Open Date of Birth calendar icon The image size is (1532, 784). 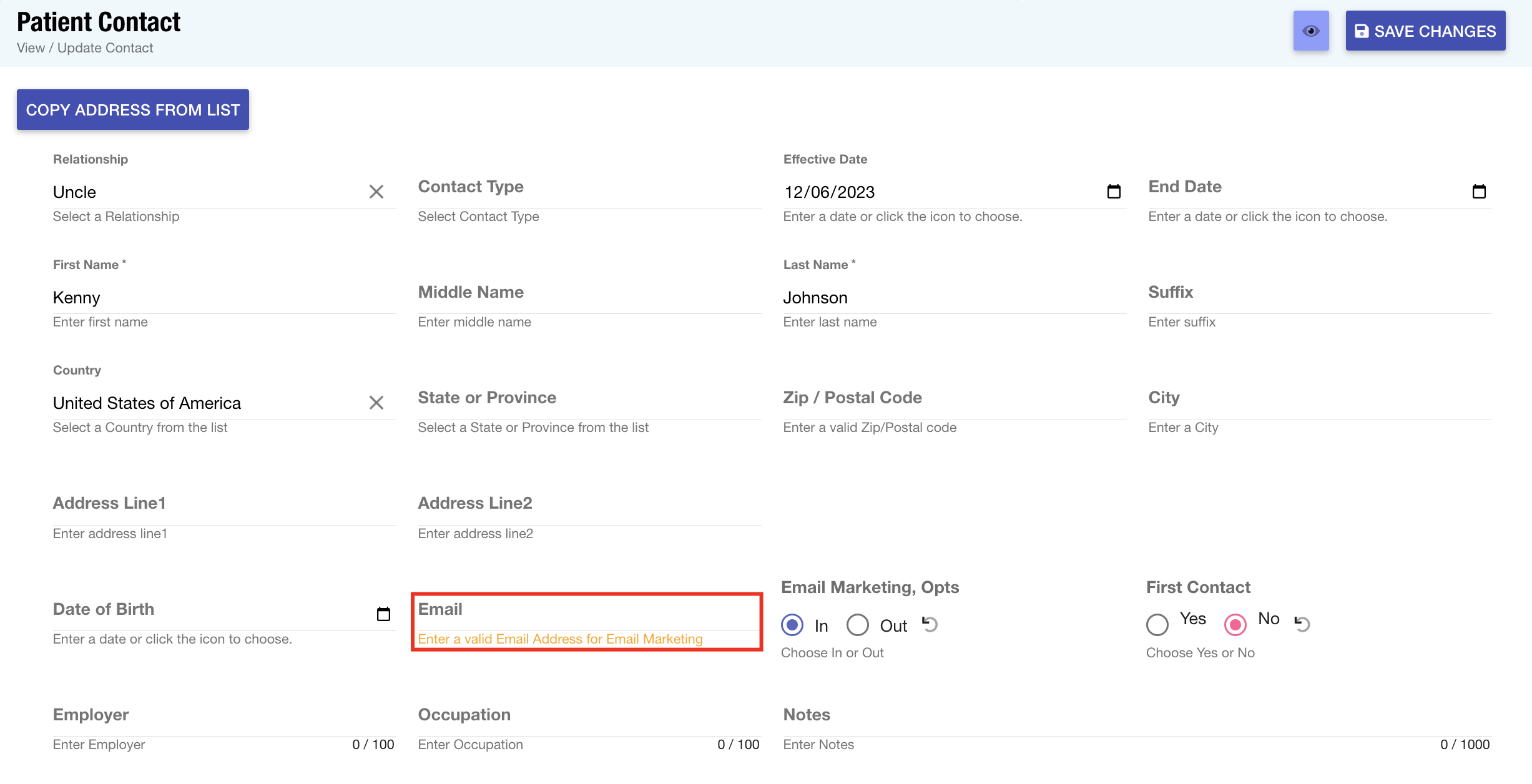[x=383, y=614]
